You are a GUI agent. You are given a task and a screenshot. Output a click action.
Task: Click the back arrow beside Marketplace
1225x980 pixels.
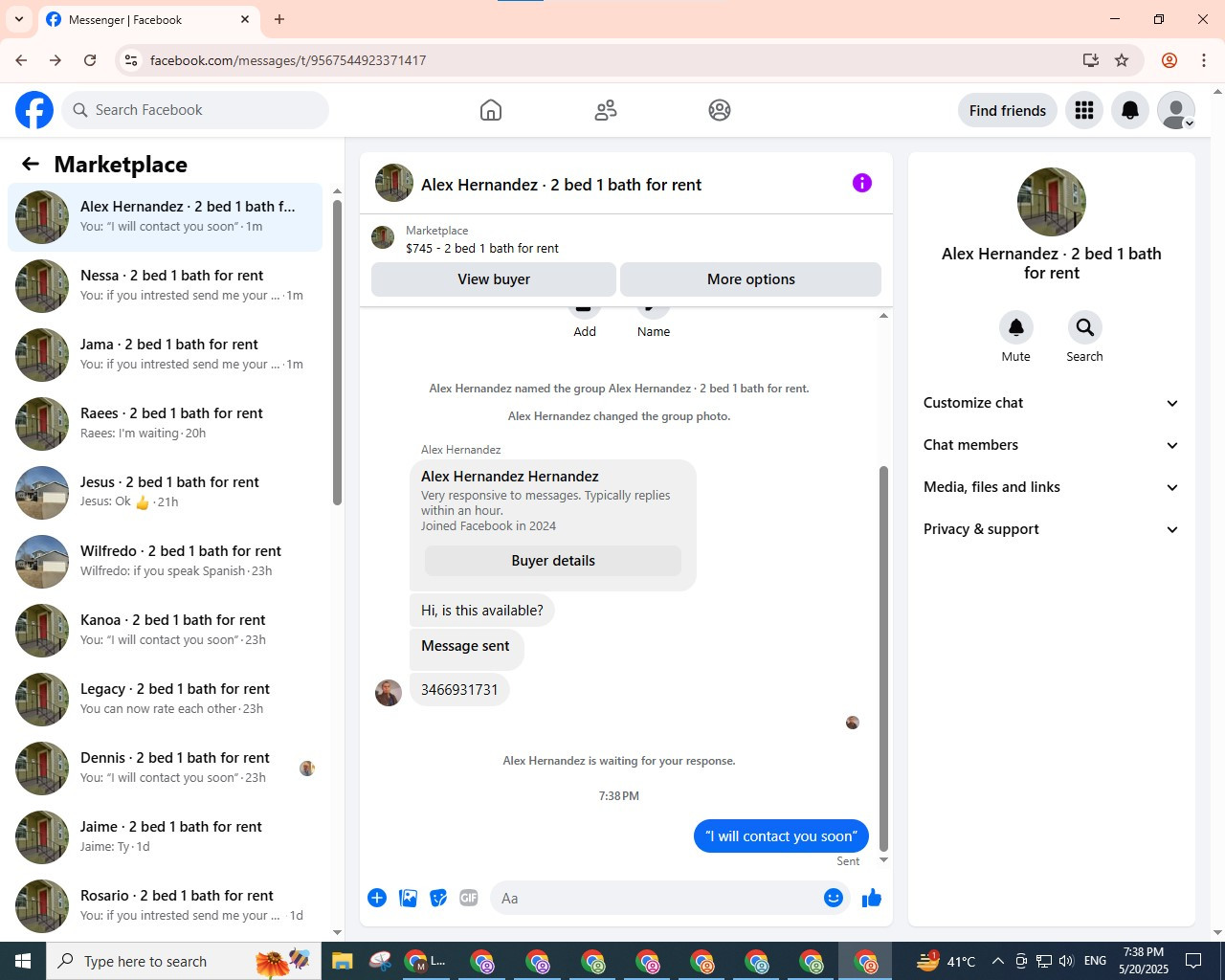coord(31,164)
